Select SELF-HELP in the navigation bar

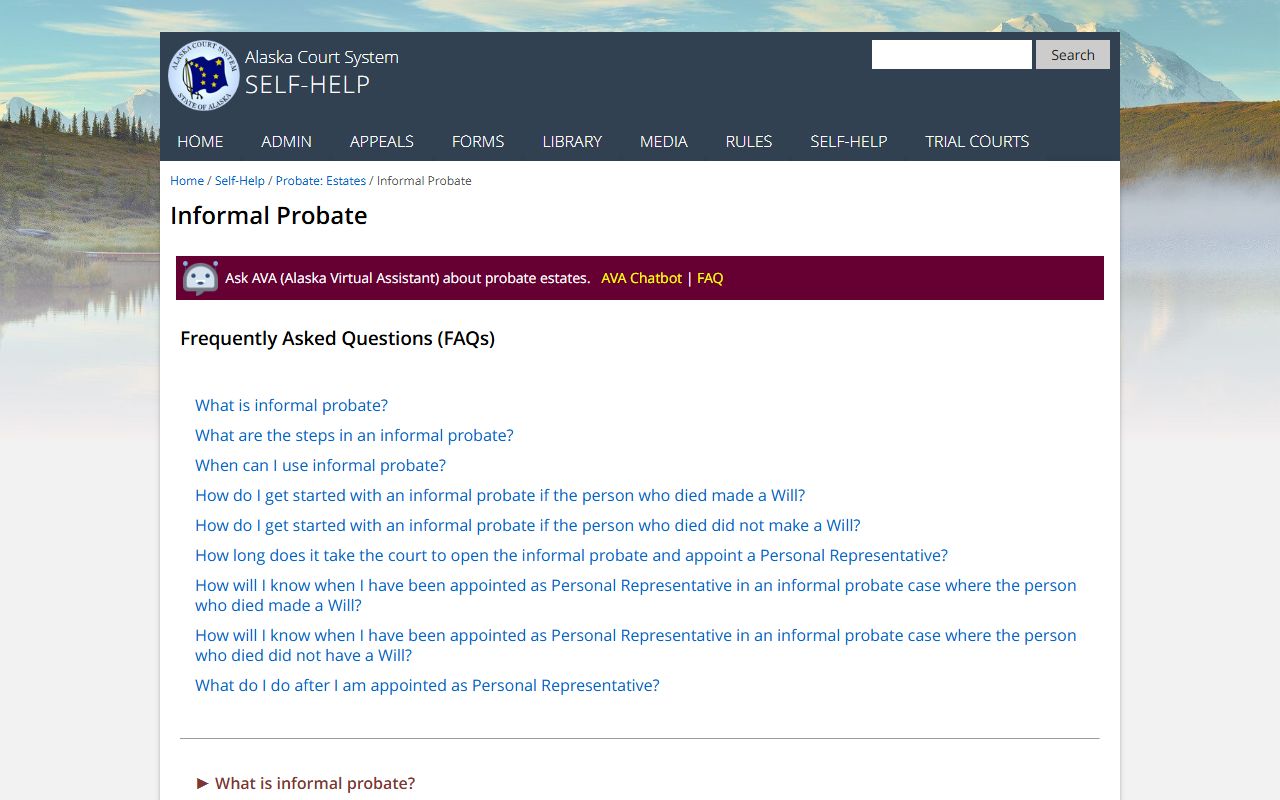[849, 141]
